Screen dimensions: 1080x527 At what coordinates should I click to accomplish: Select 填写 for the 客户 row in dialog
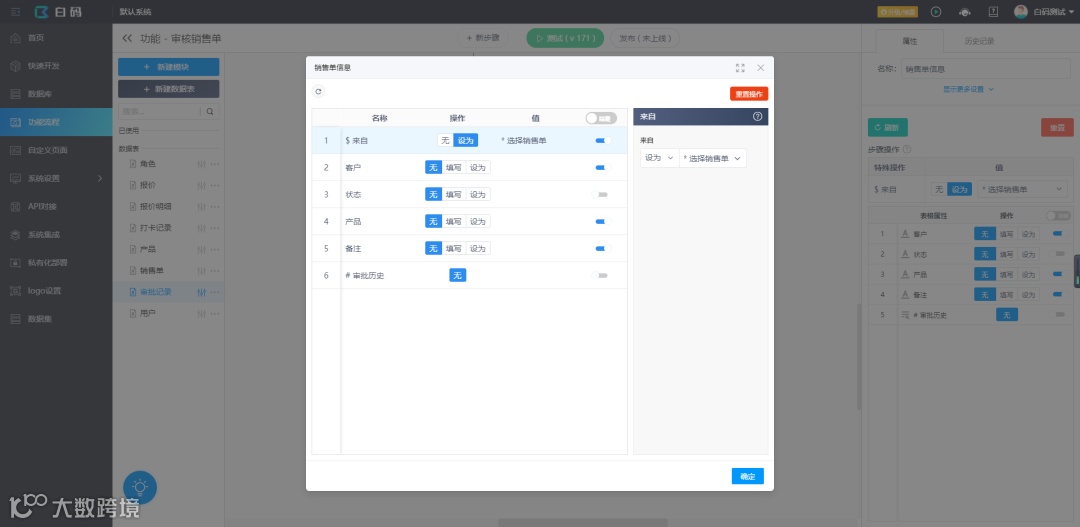[453, 167]
